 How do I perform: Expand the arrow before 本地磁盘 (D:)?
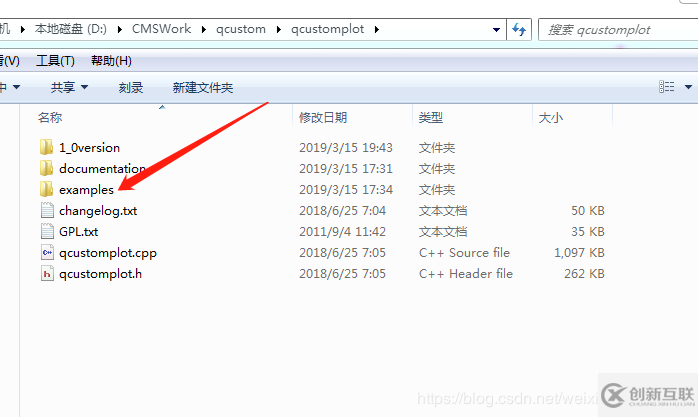pos(23,29)
